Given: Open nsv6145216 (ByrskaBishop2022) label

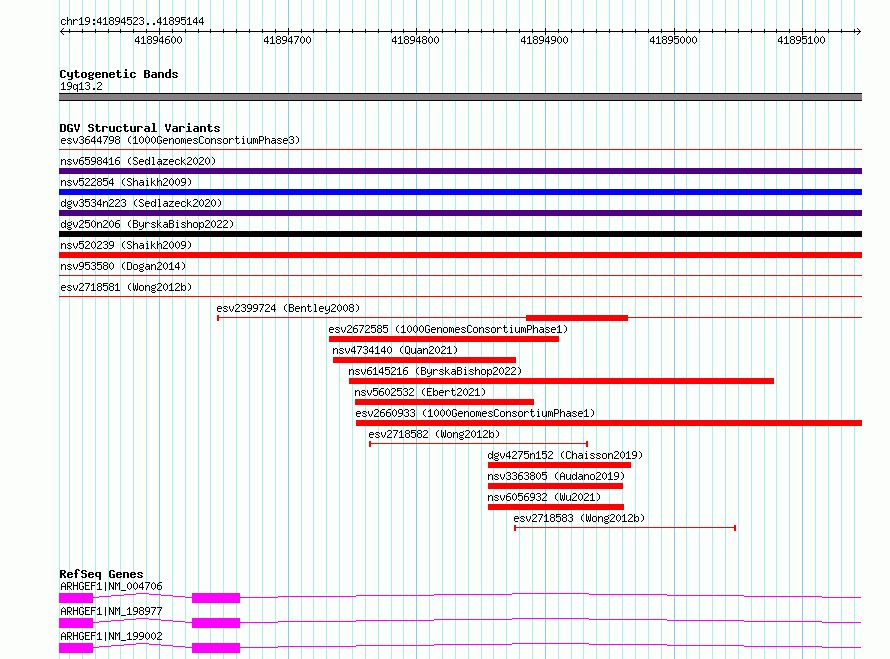Looking at the screenshot, I should pyautogui.click(x=435, y=371).
